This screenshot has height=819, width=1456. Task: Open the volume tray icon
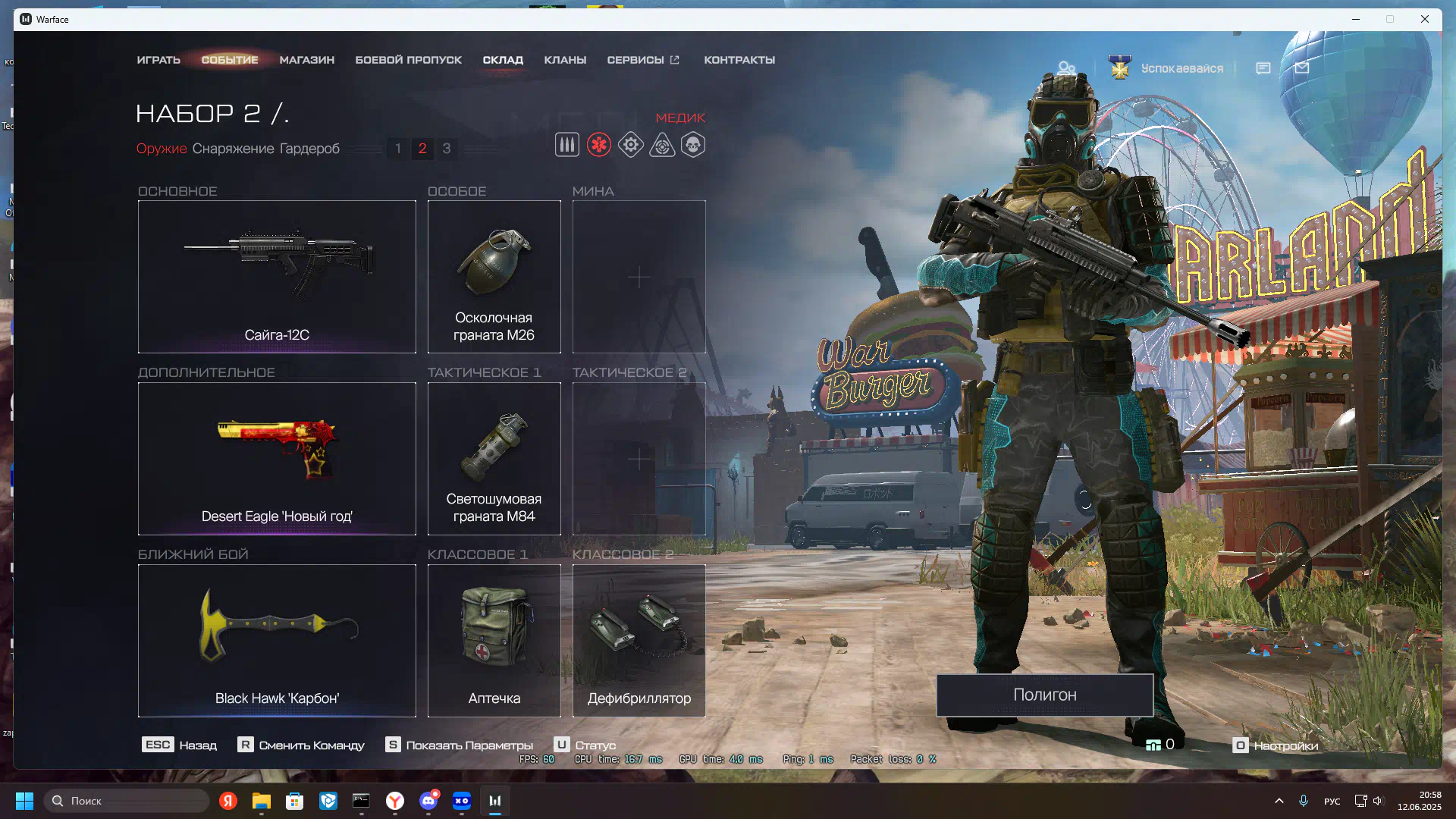click(x=1378, y=801)
